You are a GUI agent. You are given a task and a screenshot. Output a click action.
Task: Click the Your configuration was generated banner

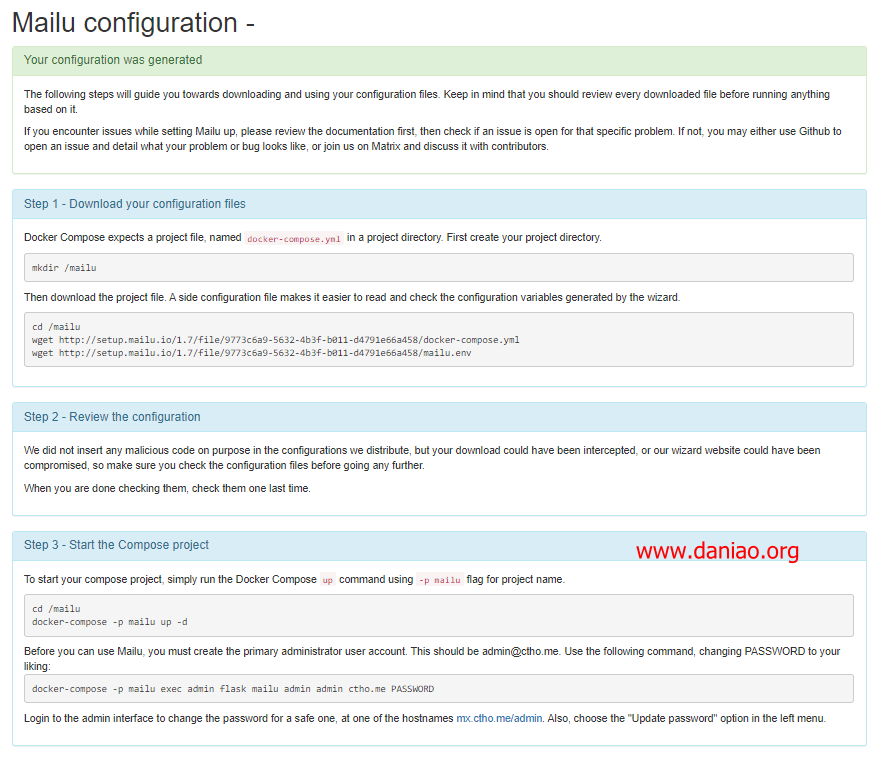click(x=439, y=60)
